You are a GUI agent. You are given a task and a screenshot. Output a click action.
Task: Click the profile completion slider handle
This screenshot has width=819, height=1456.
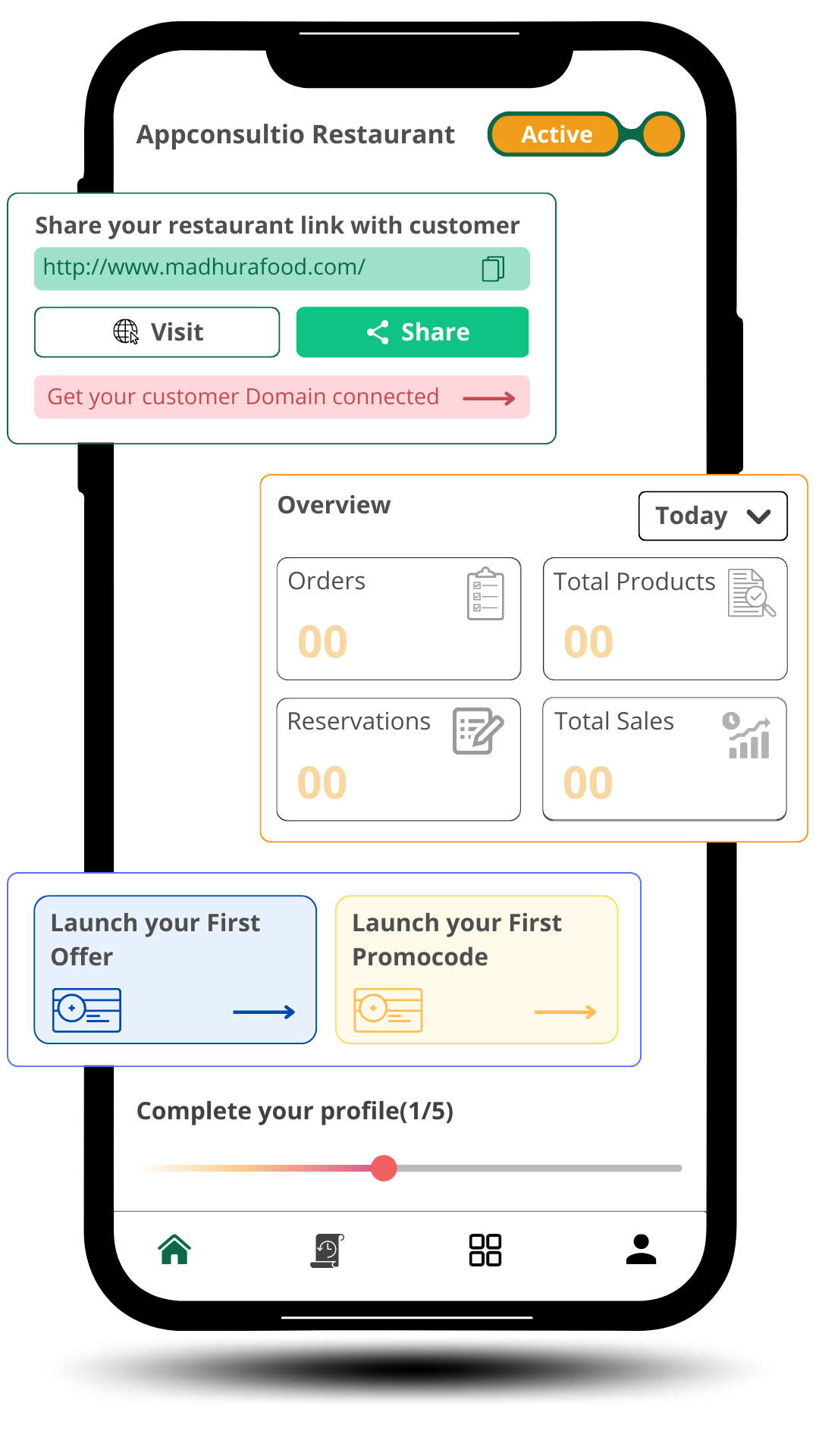[384, 1168]
